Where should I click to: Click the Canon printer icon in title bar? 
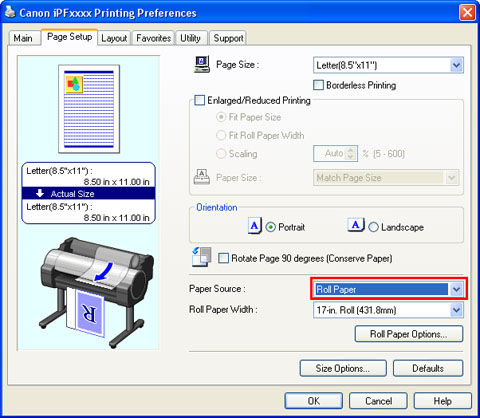pos(10,12)
